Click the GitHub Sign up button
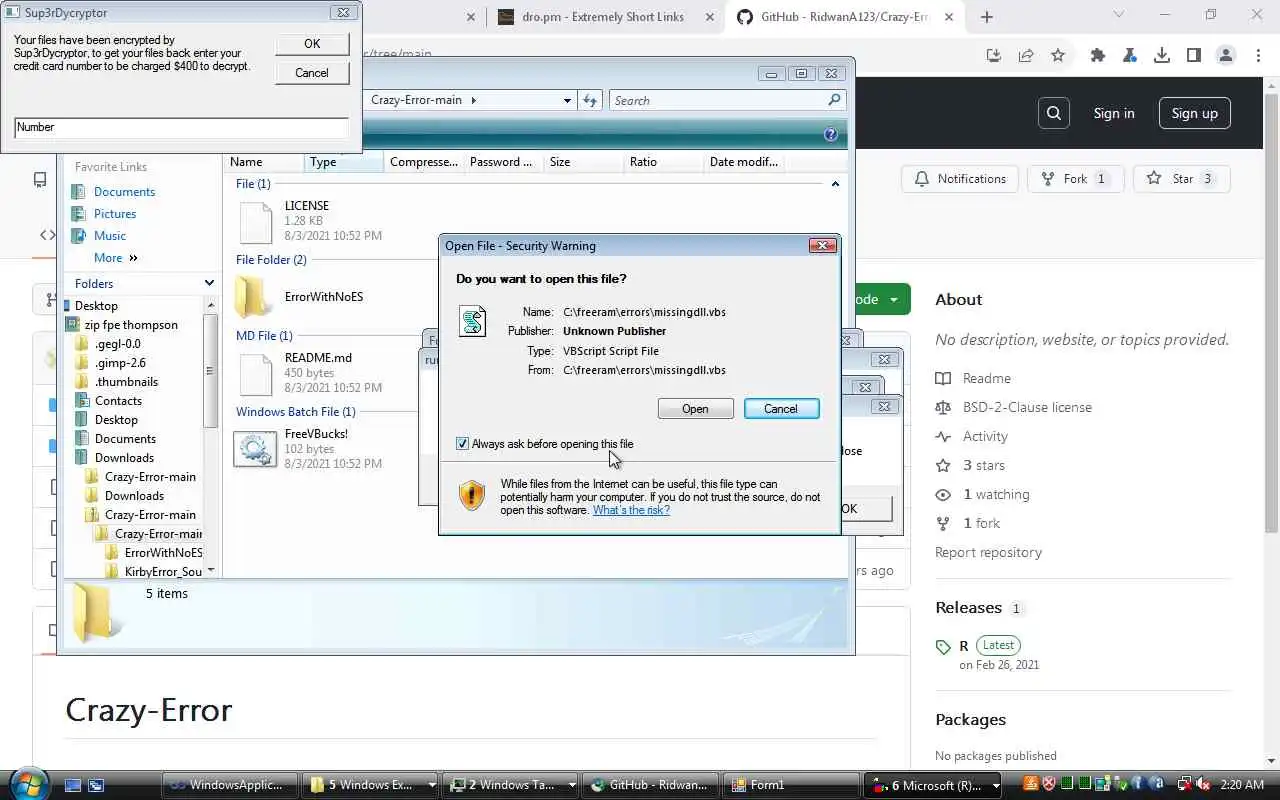The height and width of the screenshot is (800, 1280). [1194, 113]
